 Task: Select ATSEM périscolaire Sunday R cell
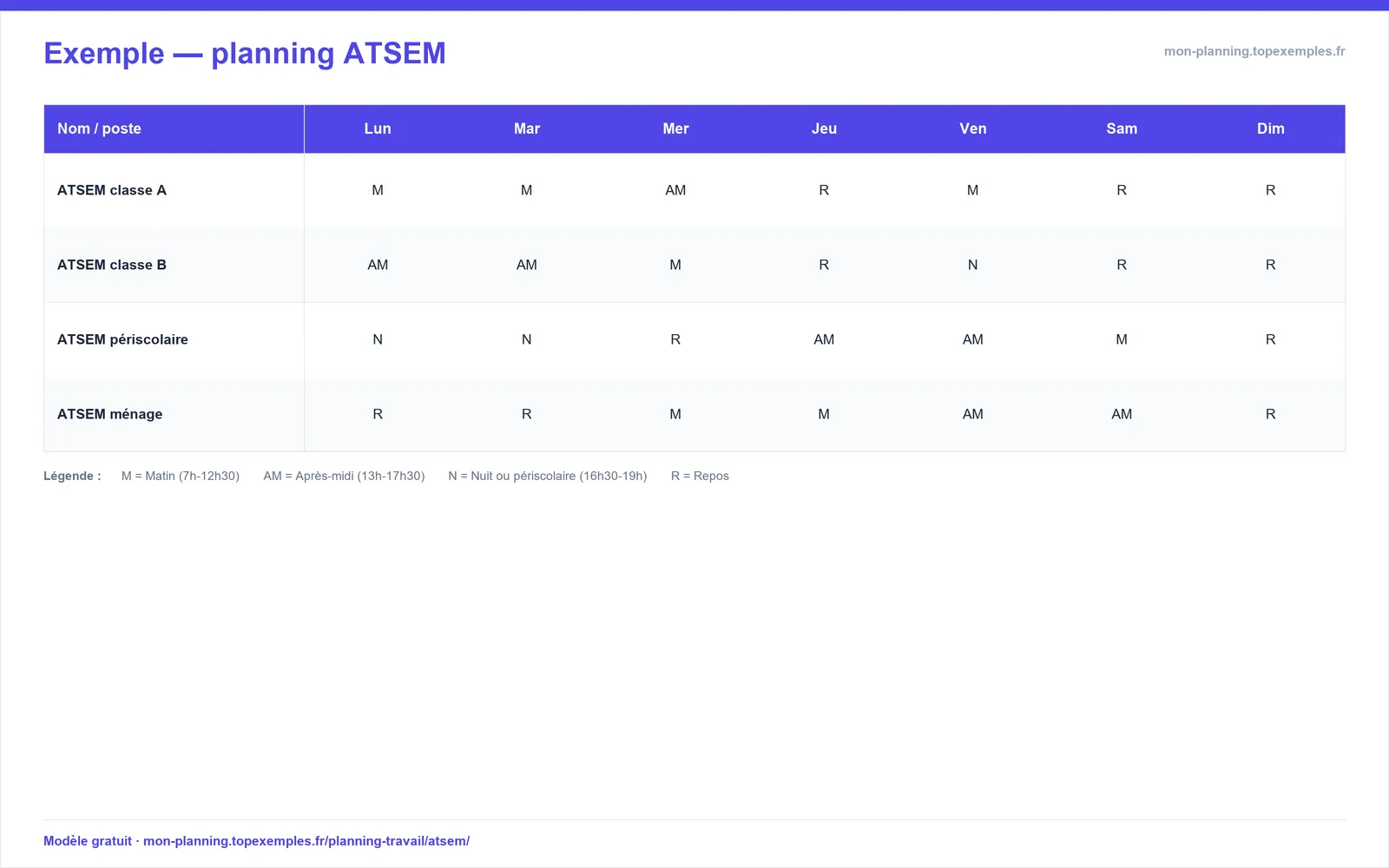[1271, 339]
